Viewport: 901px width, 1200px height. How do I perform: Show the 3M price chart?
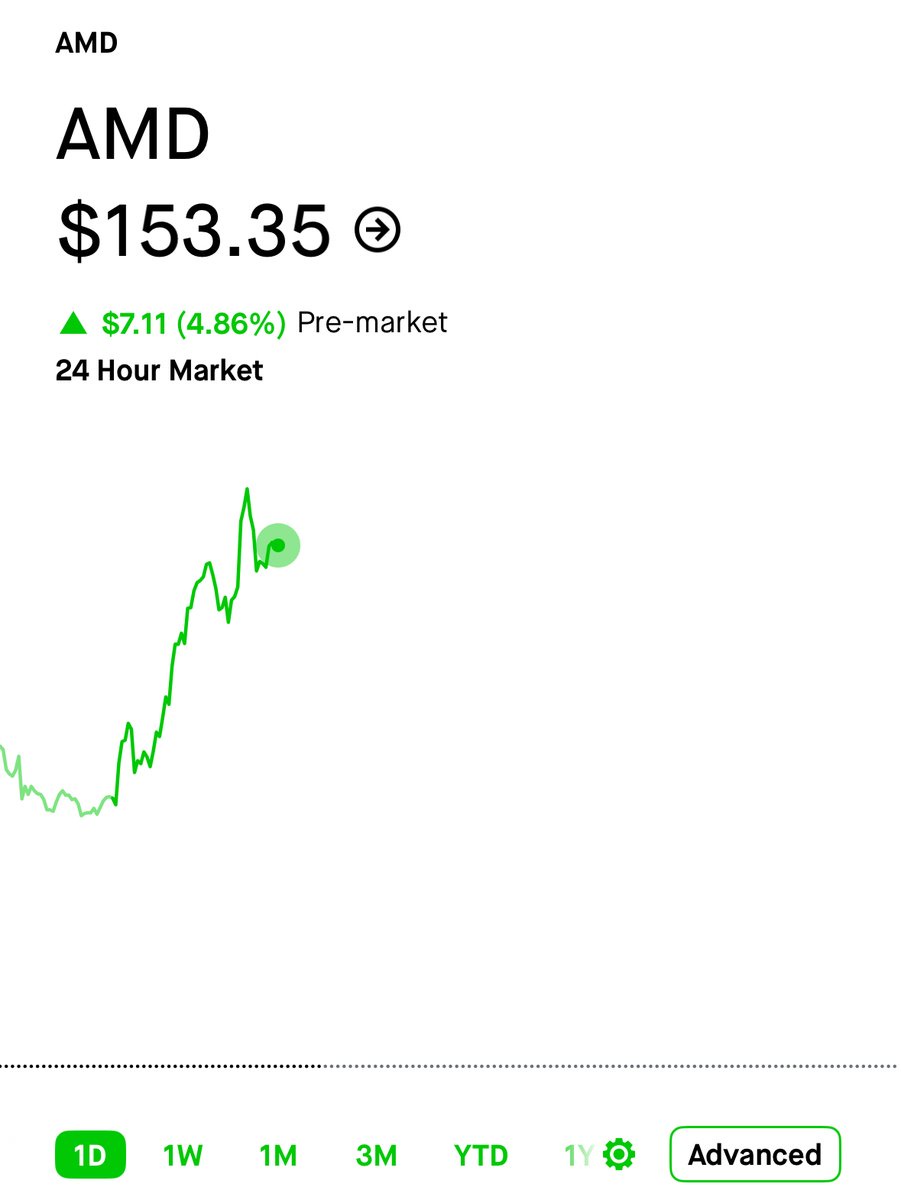(376, 1156)
